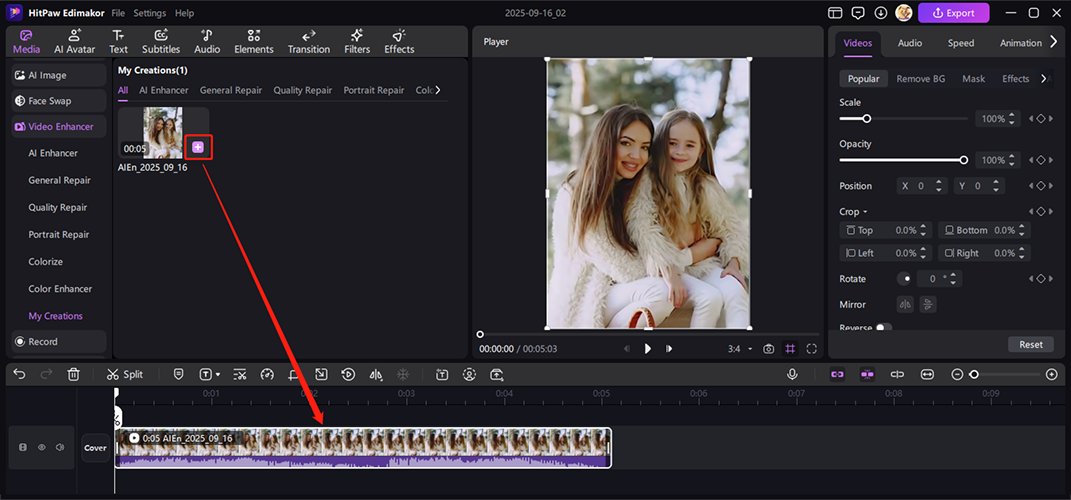The image size is (1071, 500).
Task: Play the video in the player
Action: coord(648,349)
